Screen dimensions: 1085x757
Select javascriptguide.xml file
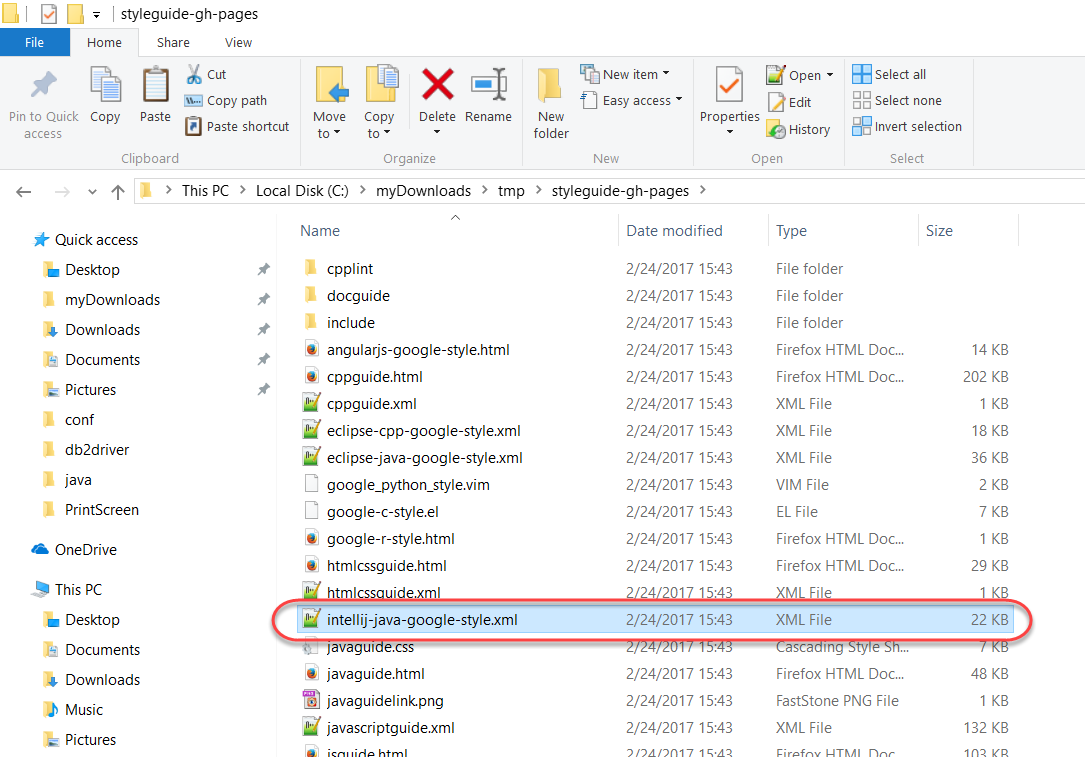tap(391, 727)
